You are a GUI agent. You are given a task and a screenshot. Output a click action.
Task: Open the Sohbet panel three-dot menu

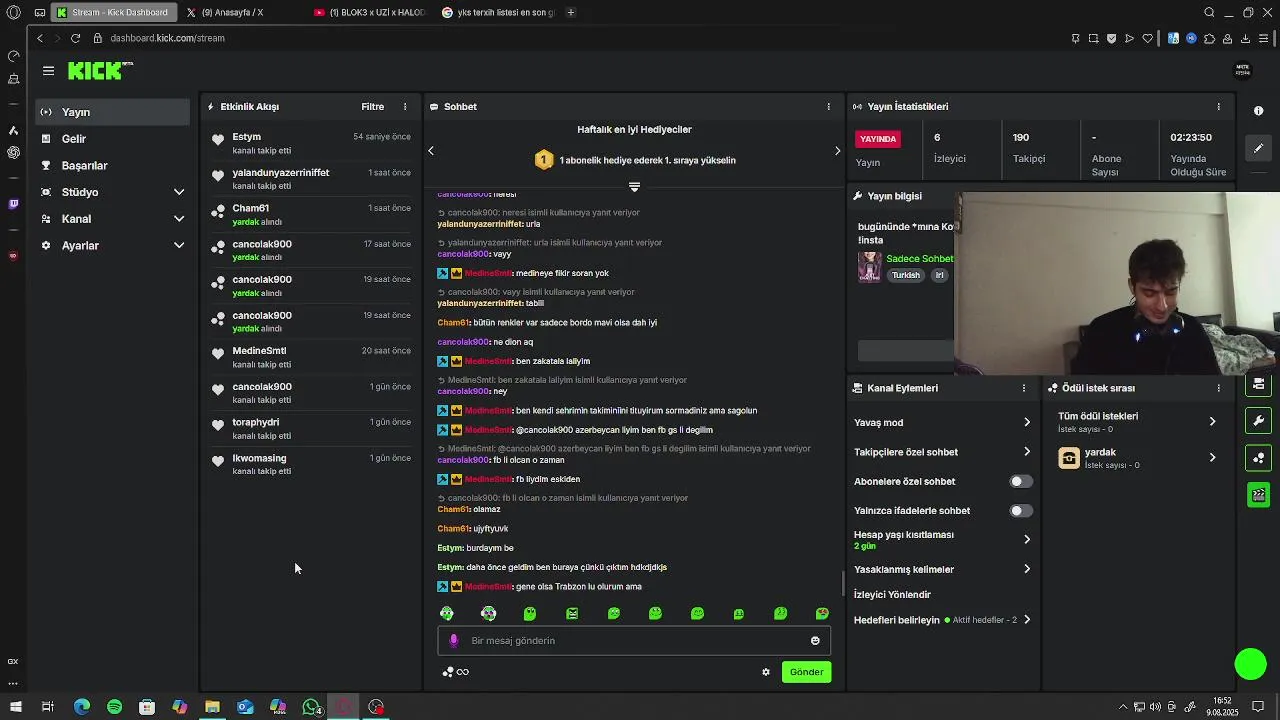[828, 107]
